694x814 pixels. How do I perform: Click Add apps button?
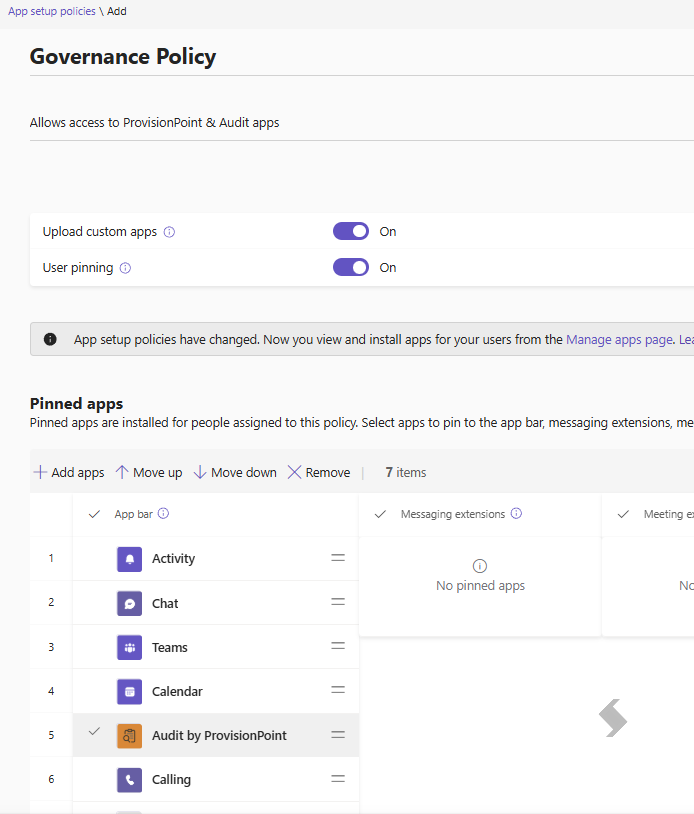pyautogui.click(x=69, y=472)
